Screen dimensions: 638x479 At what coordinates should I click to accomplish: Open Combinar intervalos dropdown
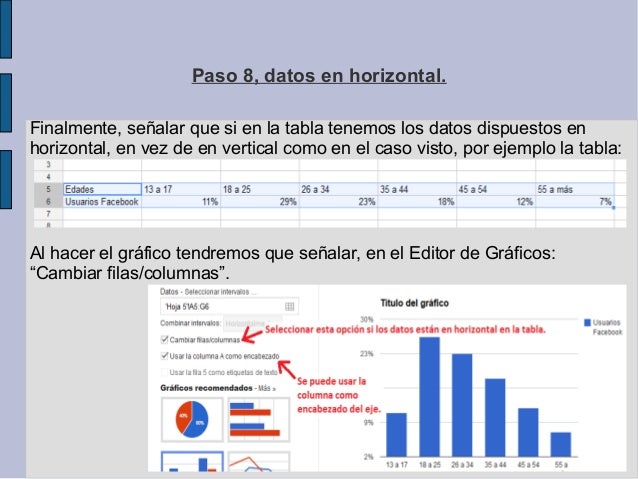point(252,324)
